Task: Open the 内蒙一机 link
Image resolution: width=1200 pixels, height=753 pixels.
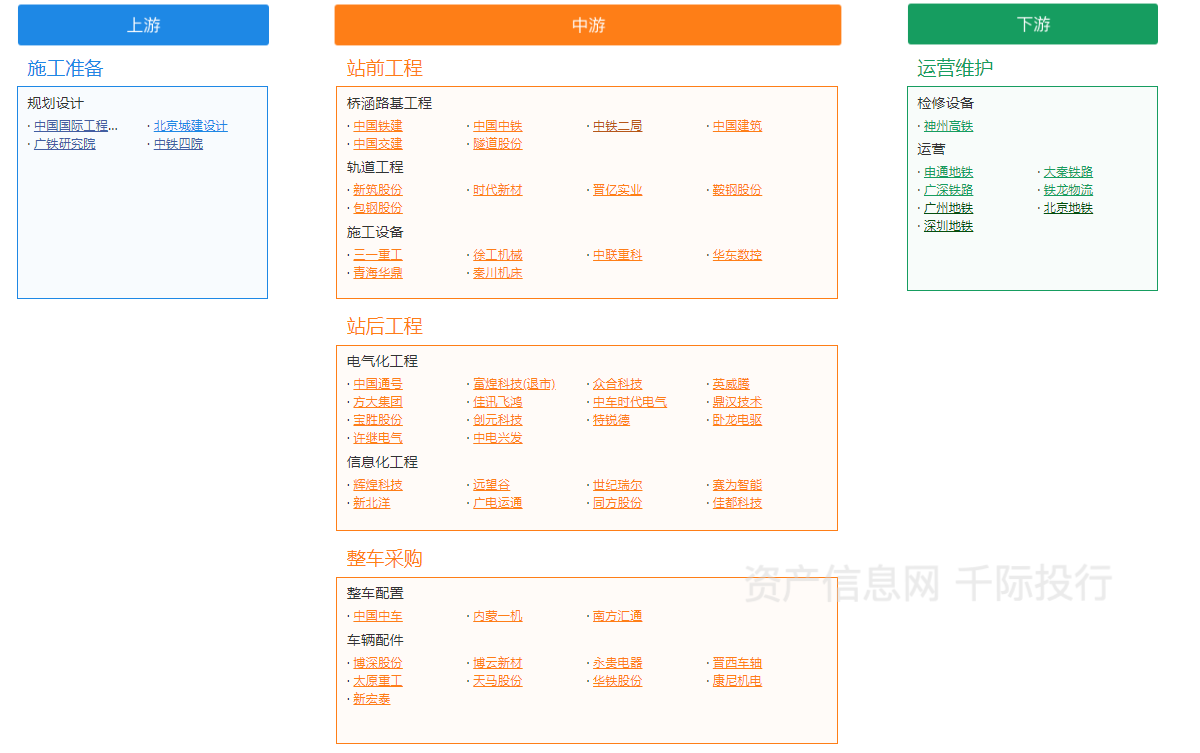Action: (498, 616)
